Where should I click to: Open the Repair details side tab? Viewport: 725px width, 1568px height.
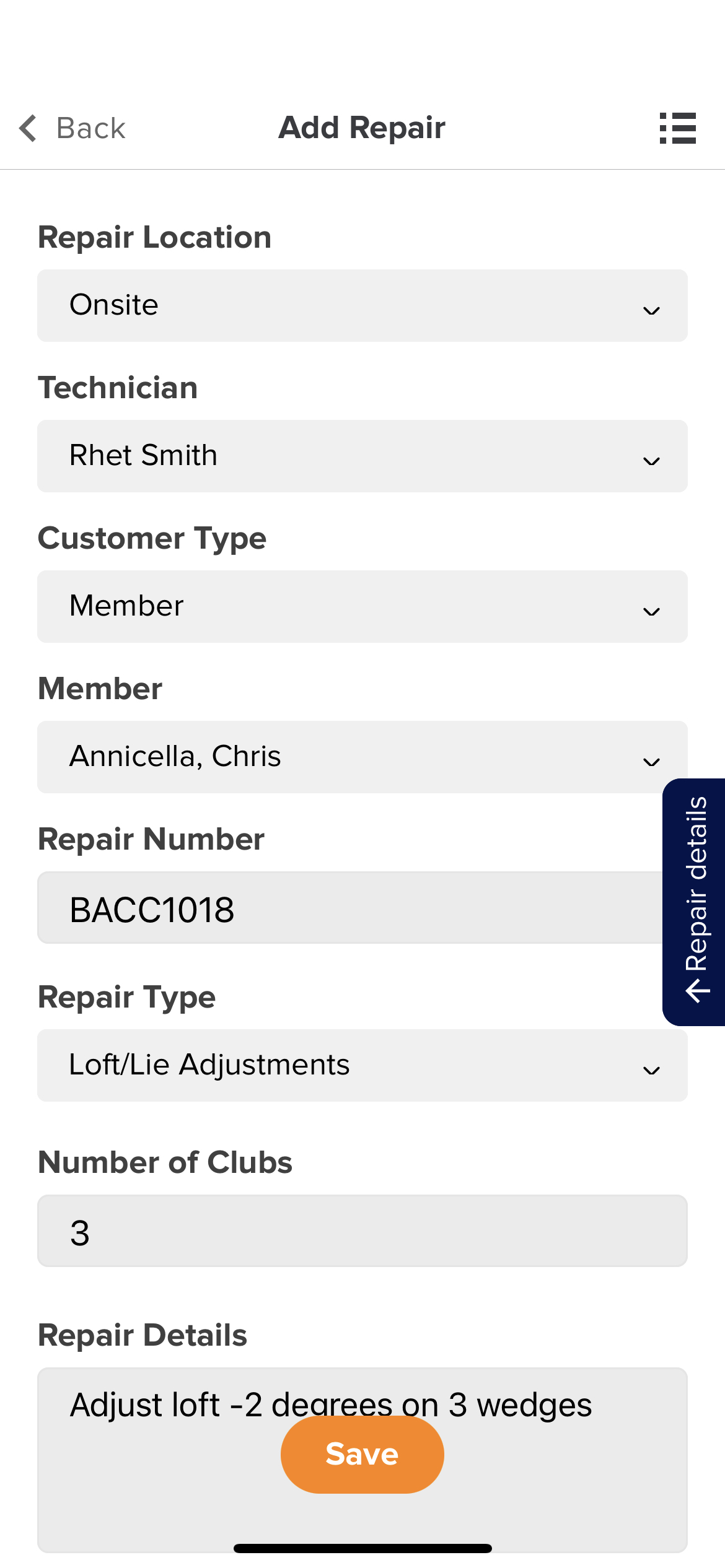pyautogui.click(x=694, y=902)
